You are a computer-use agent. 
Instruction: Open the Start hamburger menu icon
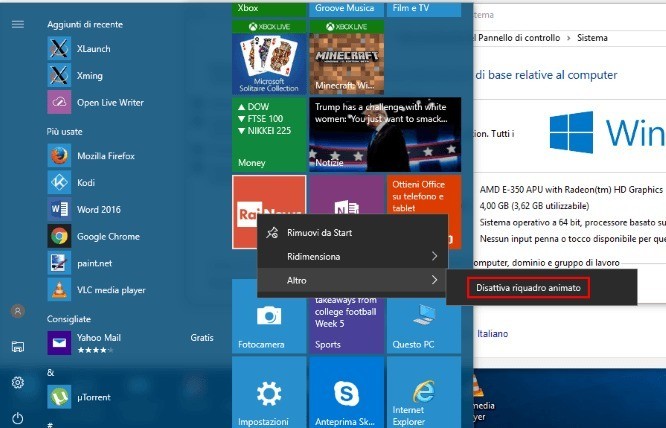click(18, 24)
